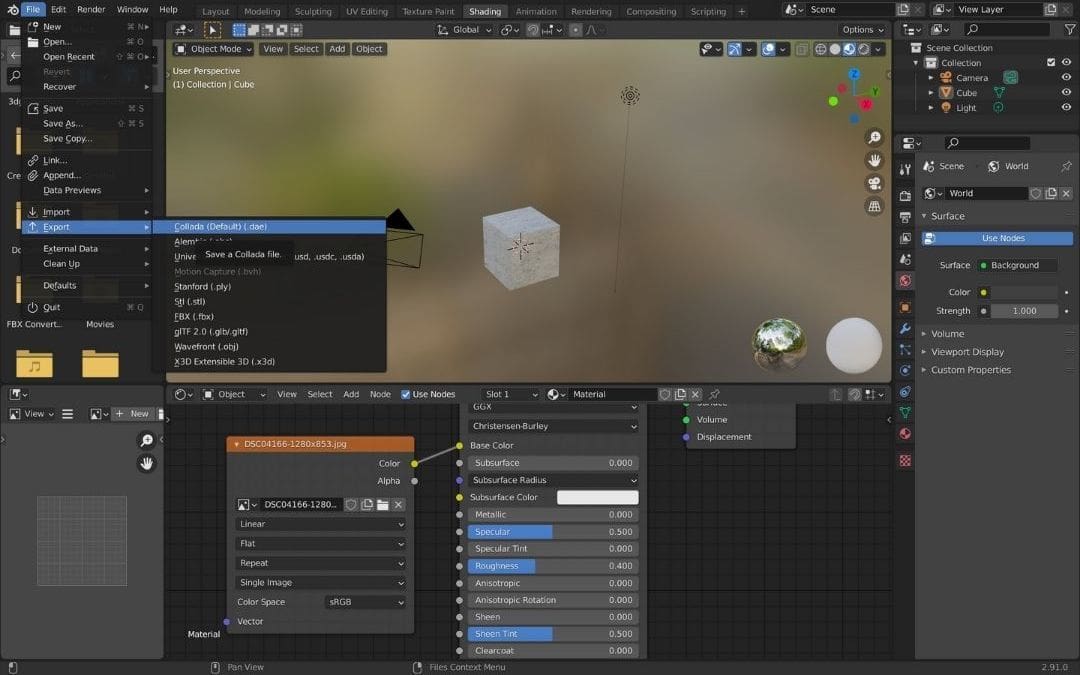Adjust the Roughness slider value
This screenshot has width=1080, height=675.
[x=553, y=566]
